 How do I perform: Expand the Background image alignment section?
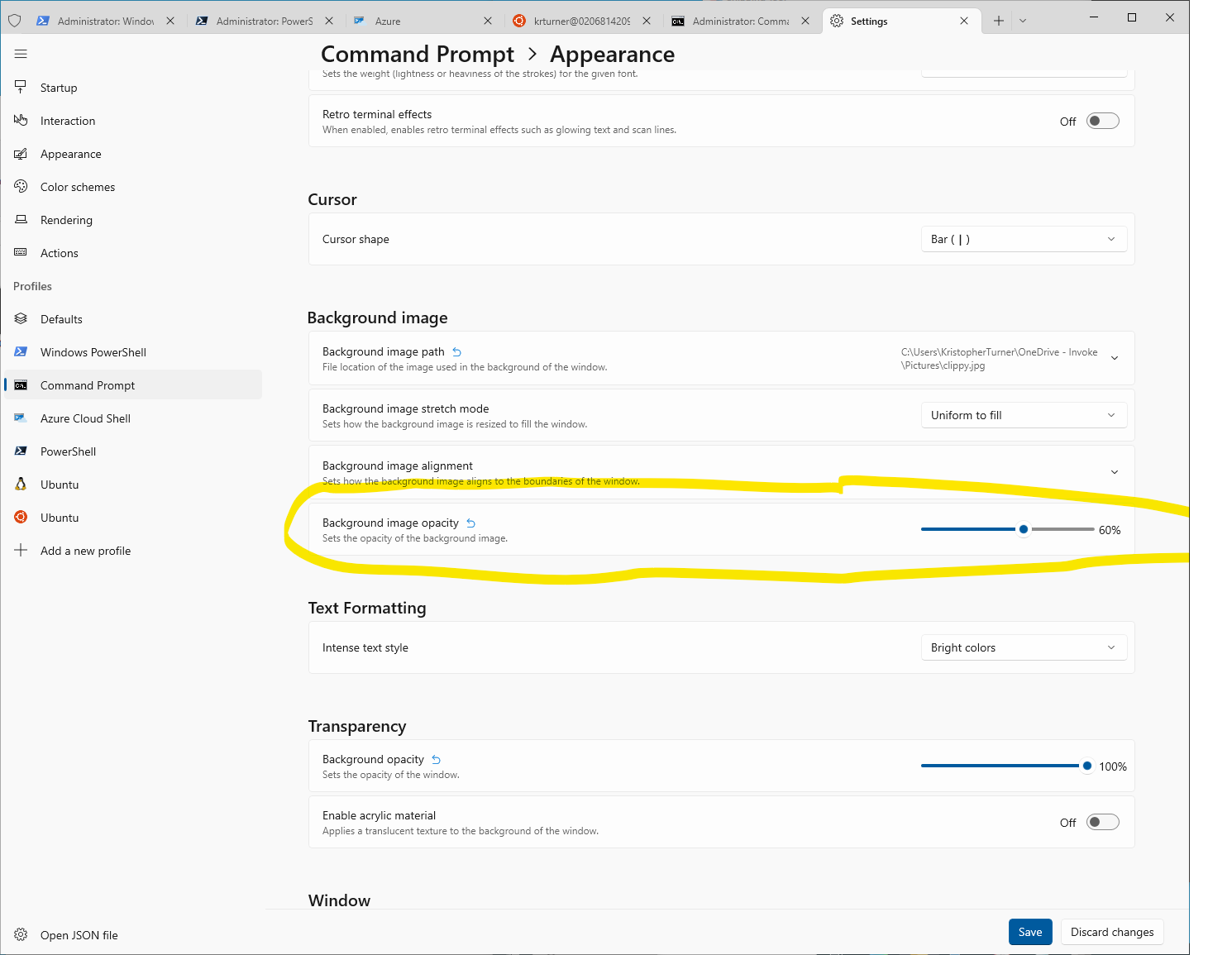click(x=1114, y=472)
